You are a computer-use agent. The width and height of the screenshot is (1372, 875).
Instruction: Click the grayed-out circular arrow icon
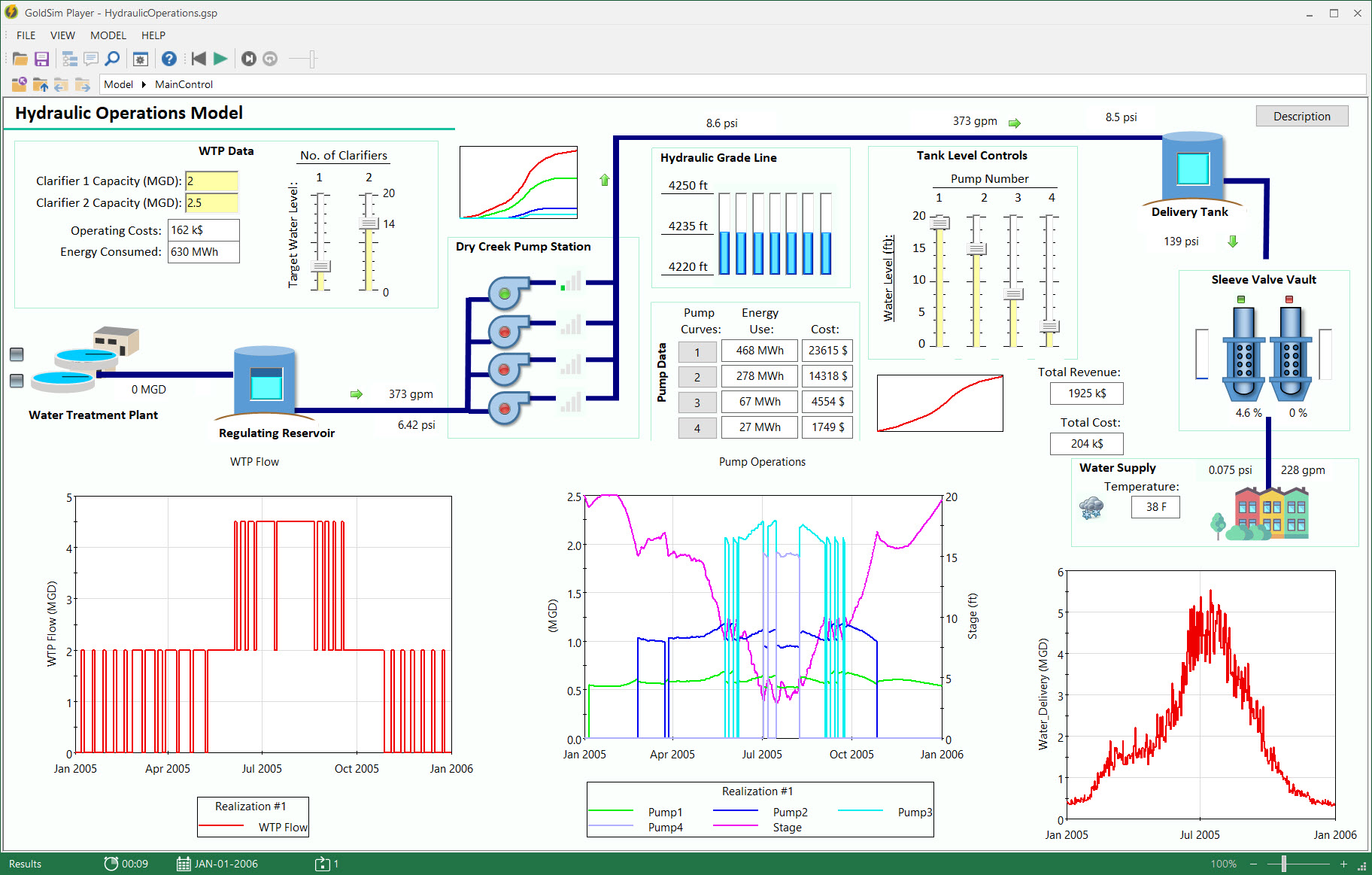tap(270, 59)
